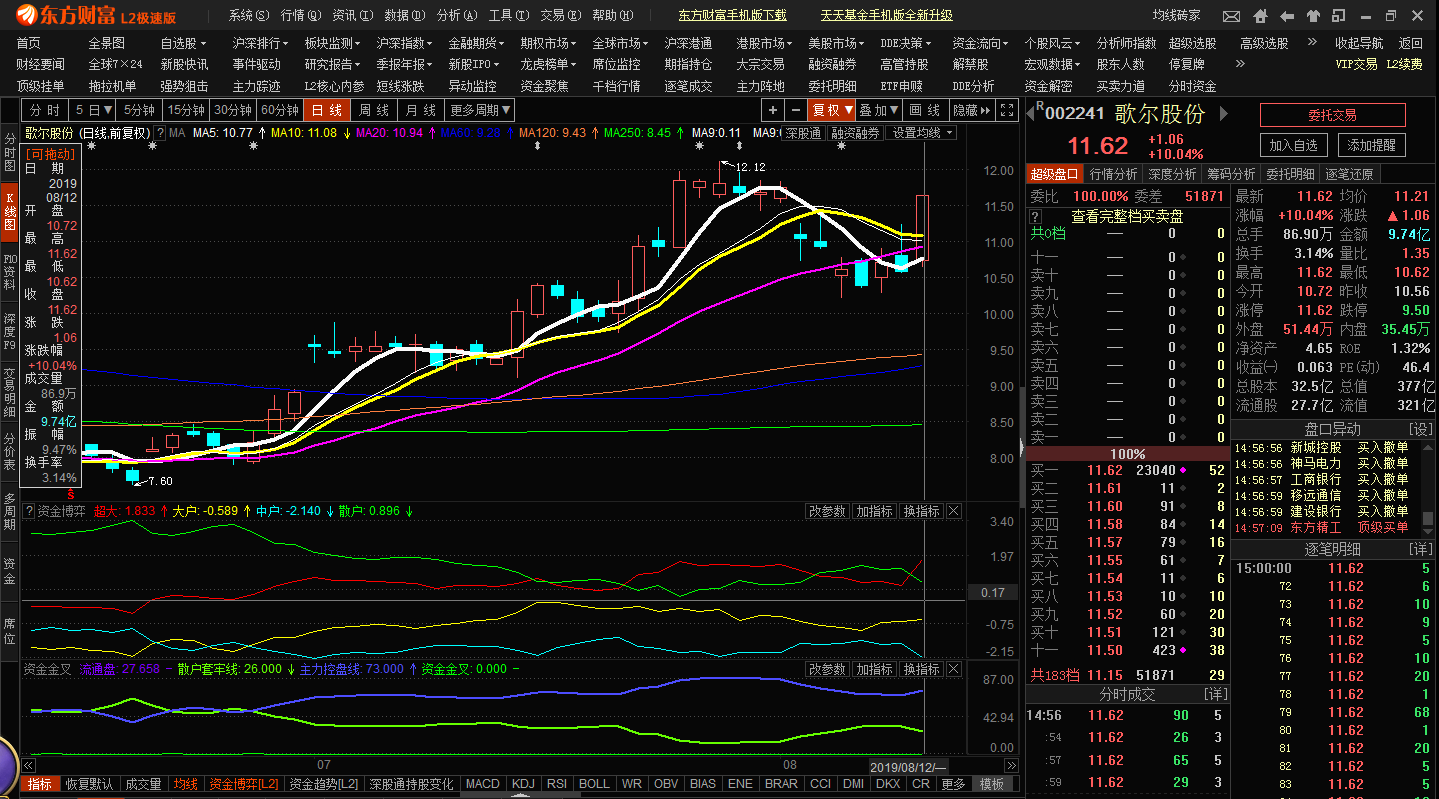Close the 资金博弈 indicator panel
Image resolution: width=1439 pixels, height=799 pixels.
click(x=954, y=511)
